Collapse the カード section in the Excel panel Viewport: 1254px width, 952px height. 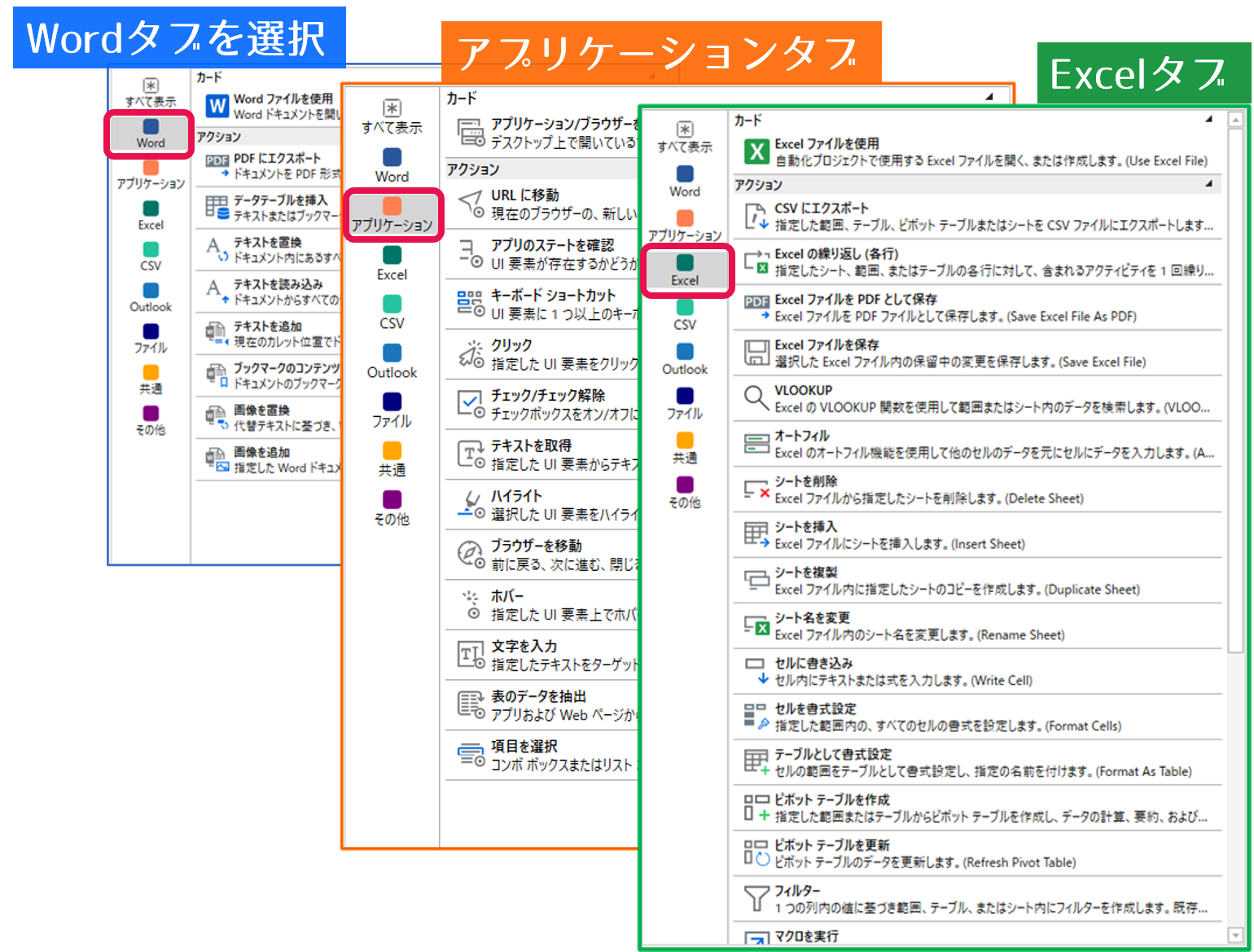pyautogui.click(x=1209, y=120)
